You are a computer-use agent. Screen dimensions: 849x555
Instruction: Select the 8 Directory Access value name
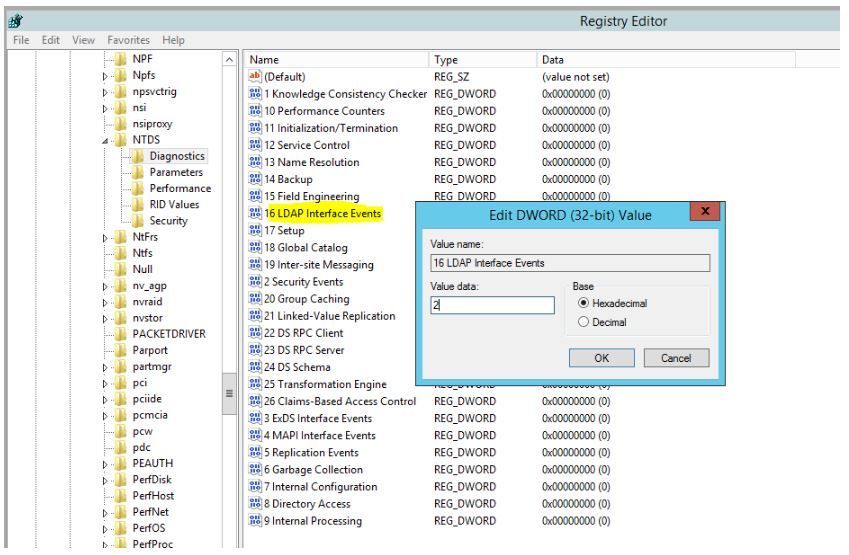pyautogui.click(x=308, y=504)
